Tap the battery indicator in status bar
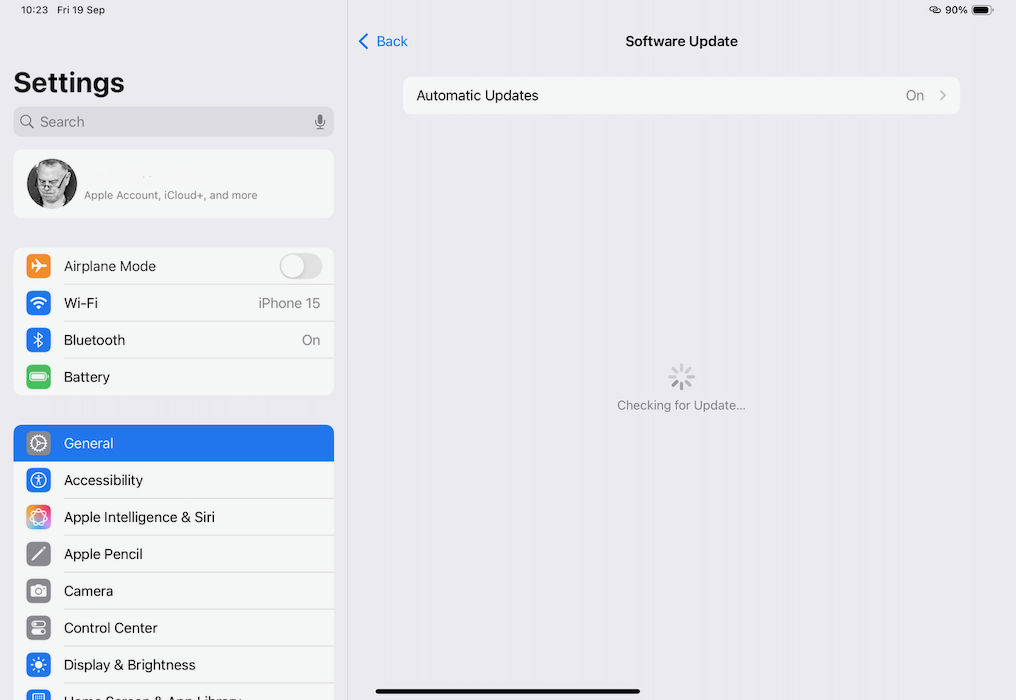 tap(981, 10)
